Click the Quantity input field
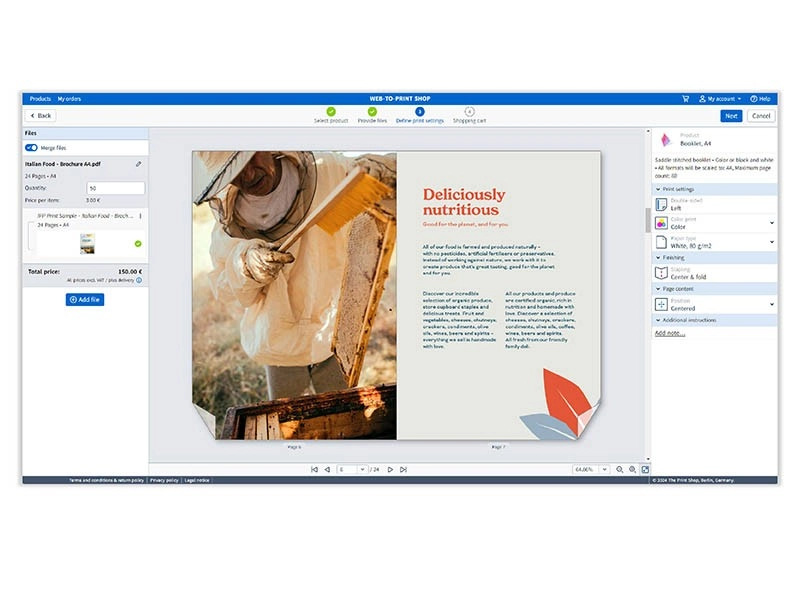The width and height of the screenshot is (800, 600). [115, 188]
